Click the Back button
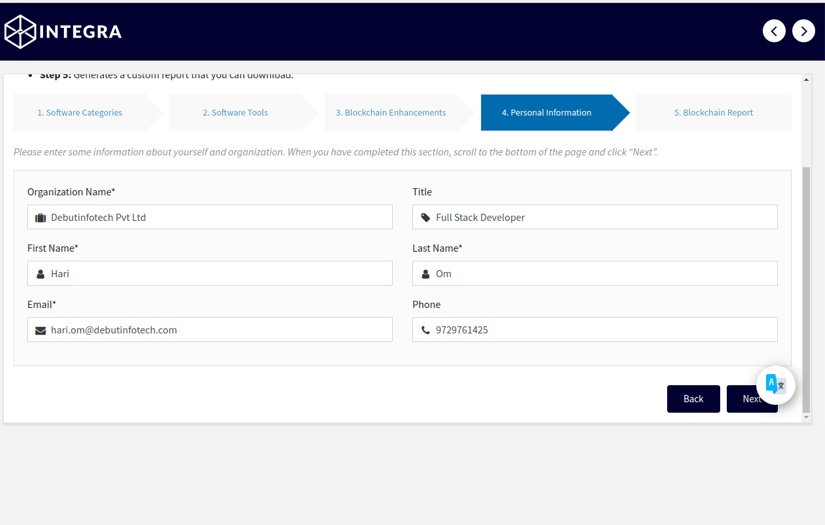This screenshot has height=525, width=825. [x=693, y=399]
